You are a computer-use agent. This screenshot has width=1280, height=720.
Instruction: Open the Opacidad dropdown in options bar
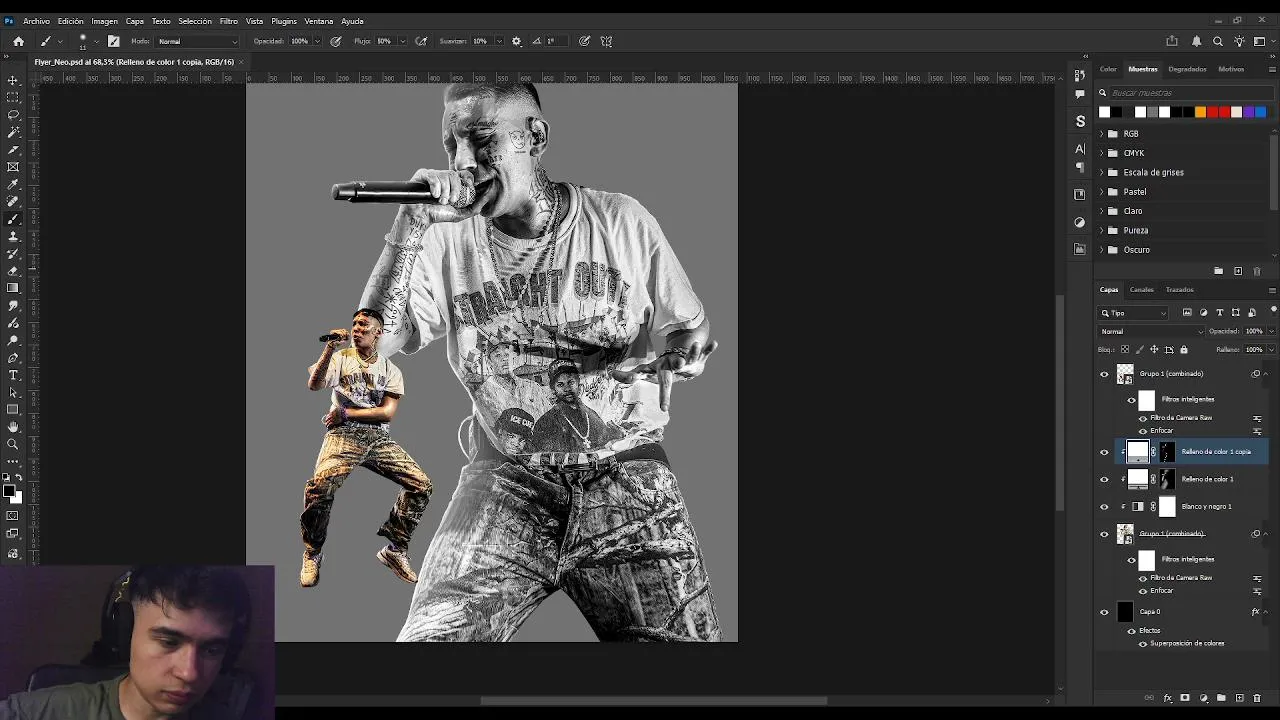click(317, 41)
